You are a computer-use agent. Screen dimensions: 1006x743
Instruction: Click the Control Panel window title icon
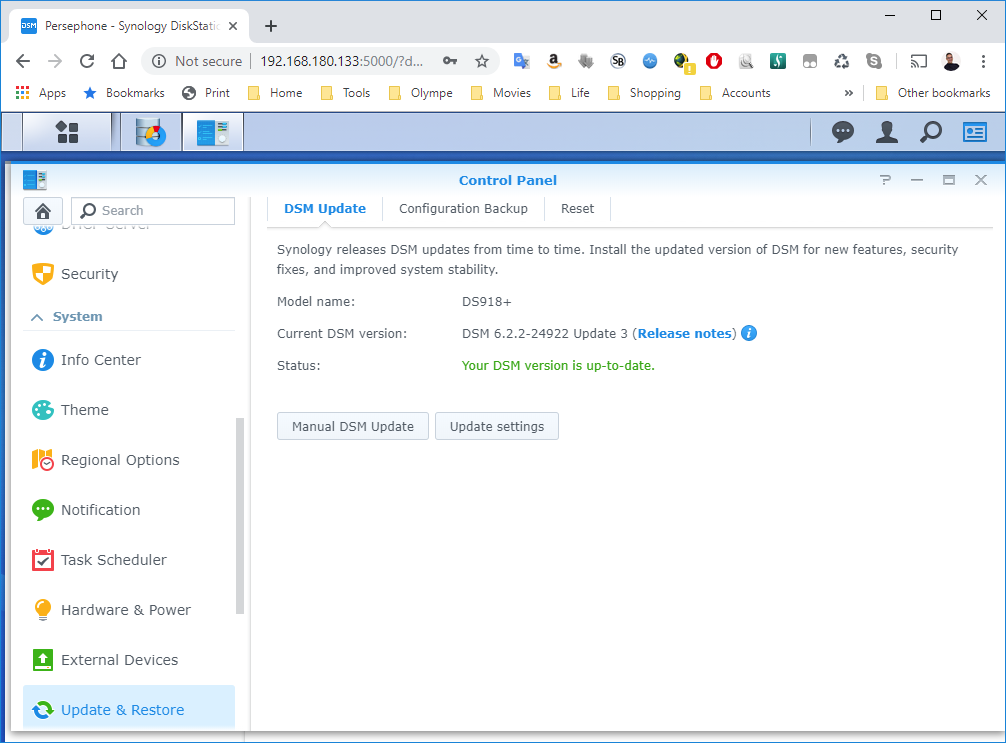tap(35, 180)
